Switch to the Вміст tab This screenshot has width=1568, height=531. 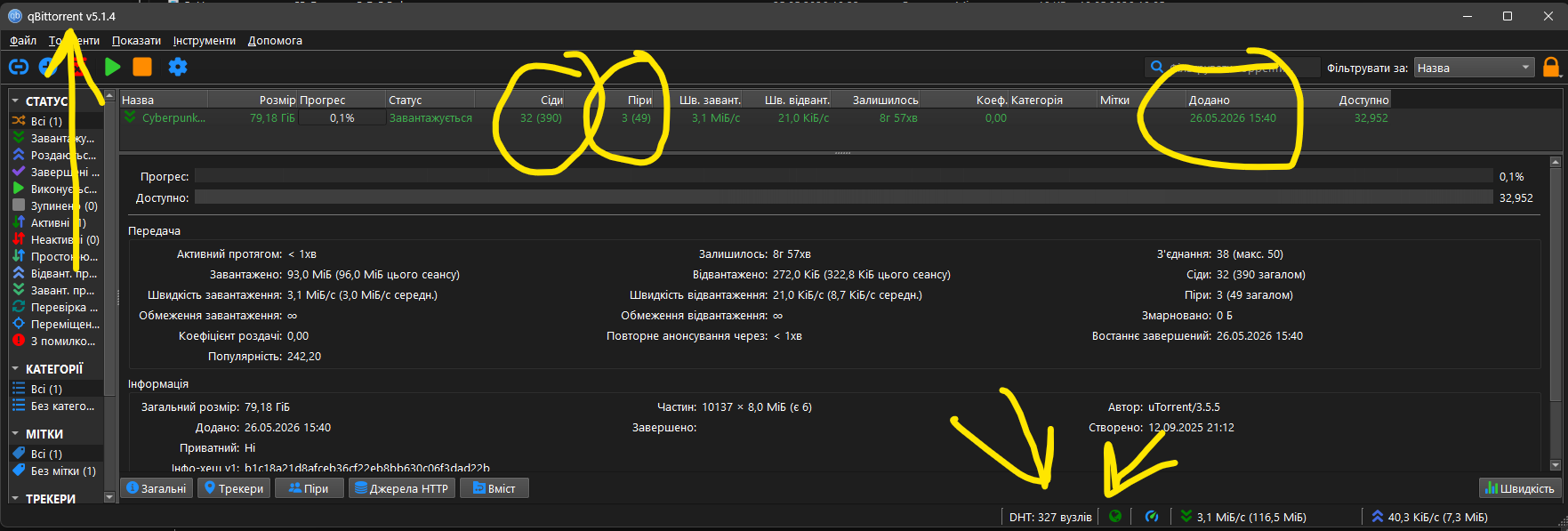click(x=495, y=488)
